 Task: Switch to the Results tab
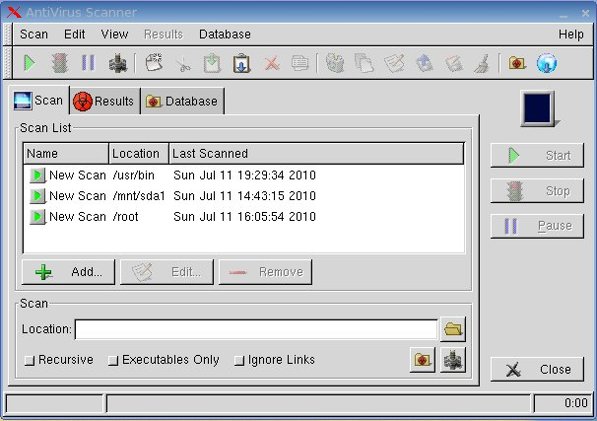[105, 101]
